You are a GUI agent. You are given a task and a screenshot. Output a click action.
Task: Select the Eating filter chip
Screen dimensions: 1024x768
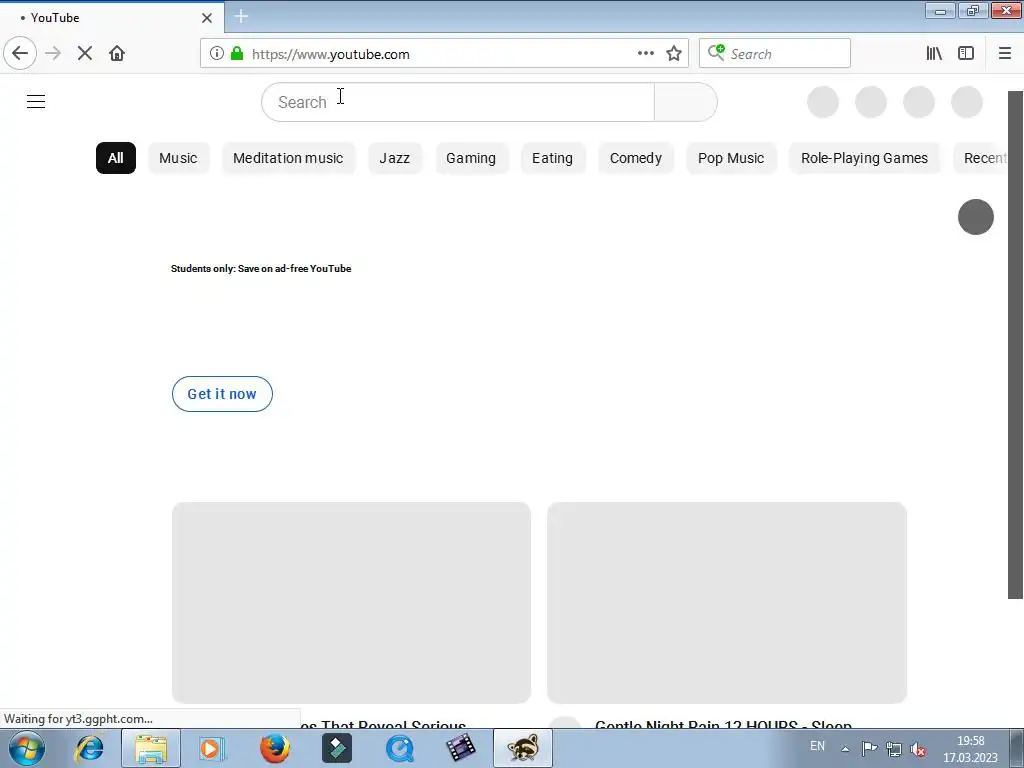point(552,158)
